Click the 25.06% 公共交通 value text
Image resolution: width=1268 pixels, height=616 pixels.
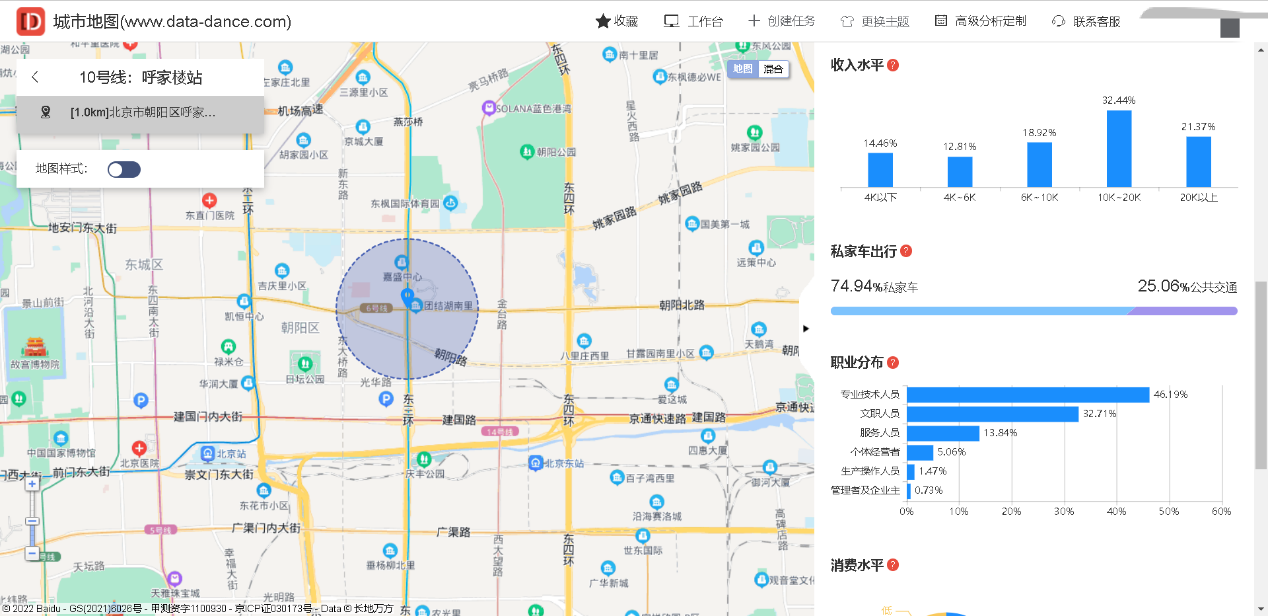(1187, 286)
